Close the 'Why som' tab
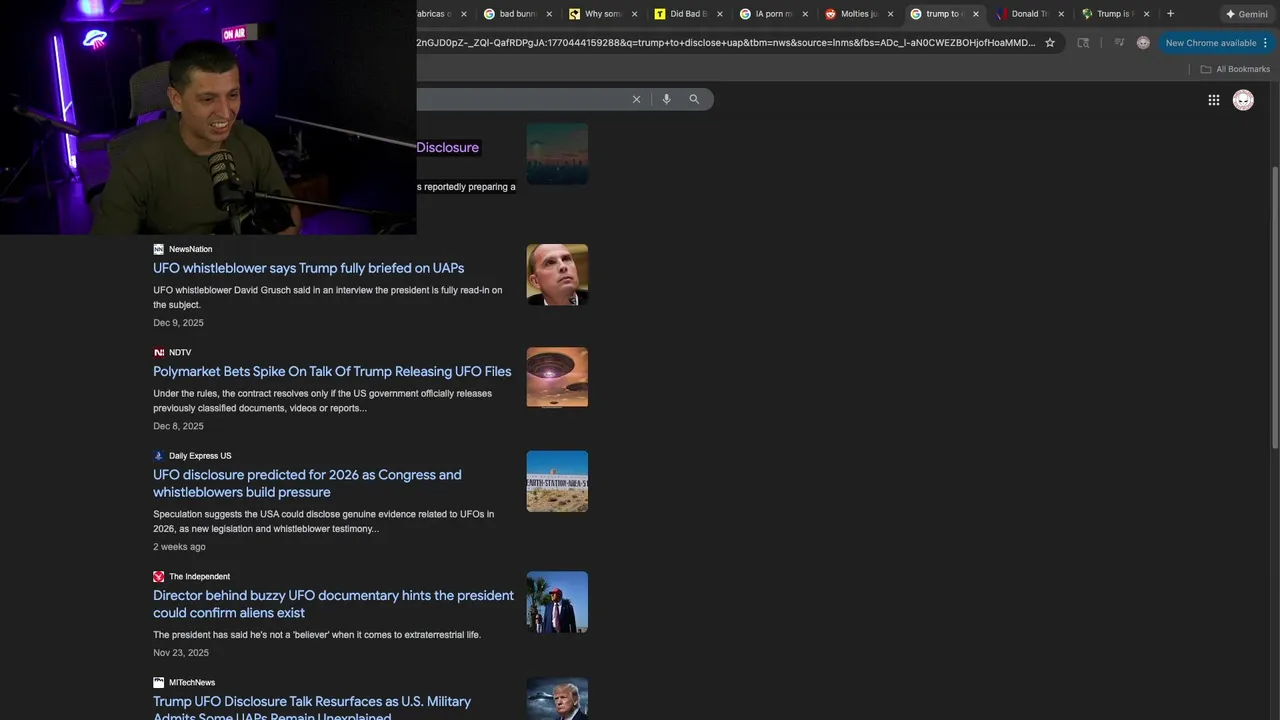This screenshot has height=720, width=1280. pos(634,14)
